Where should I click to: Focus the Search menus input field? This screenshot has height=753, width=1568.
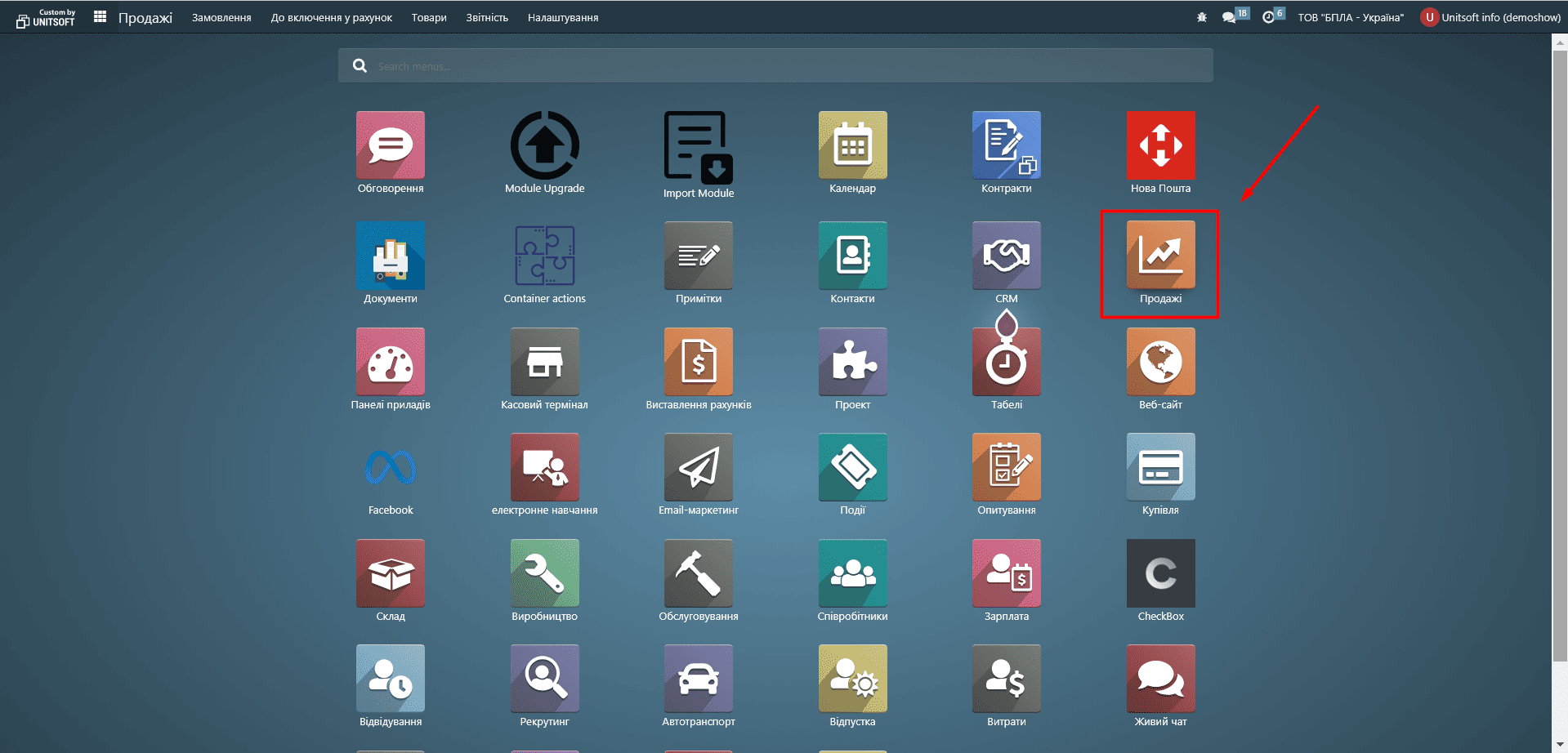point(784,66)
